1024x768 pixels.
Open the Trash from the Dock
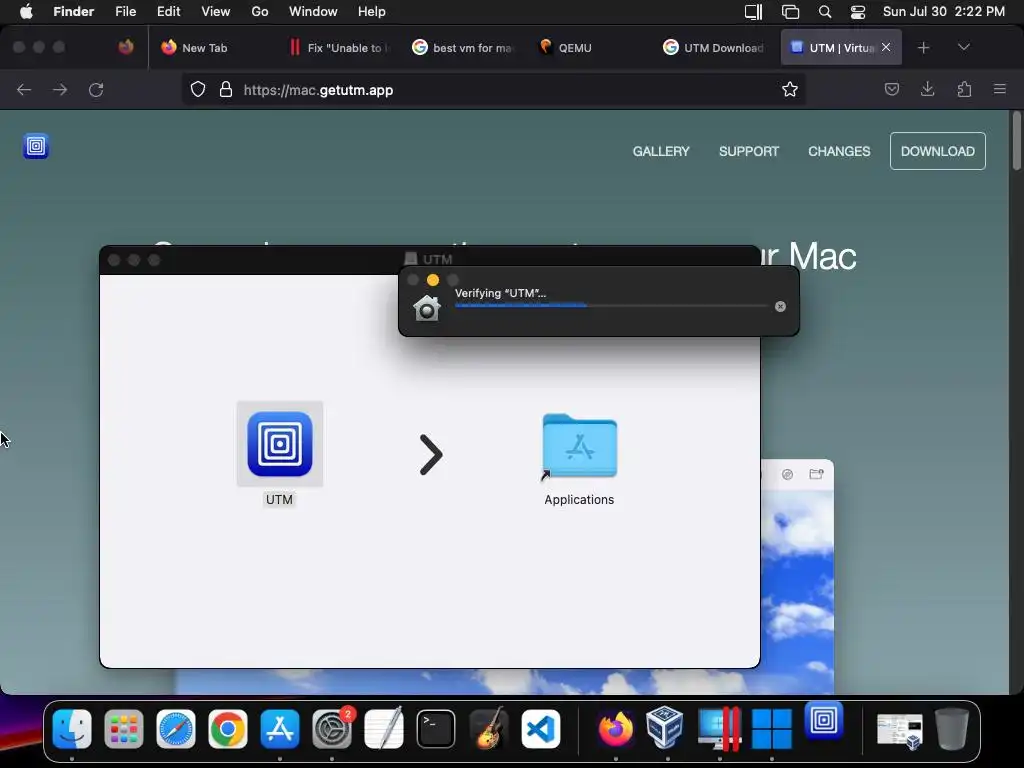click(952, 729)
